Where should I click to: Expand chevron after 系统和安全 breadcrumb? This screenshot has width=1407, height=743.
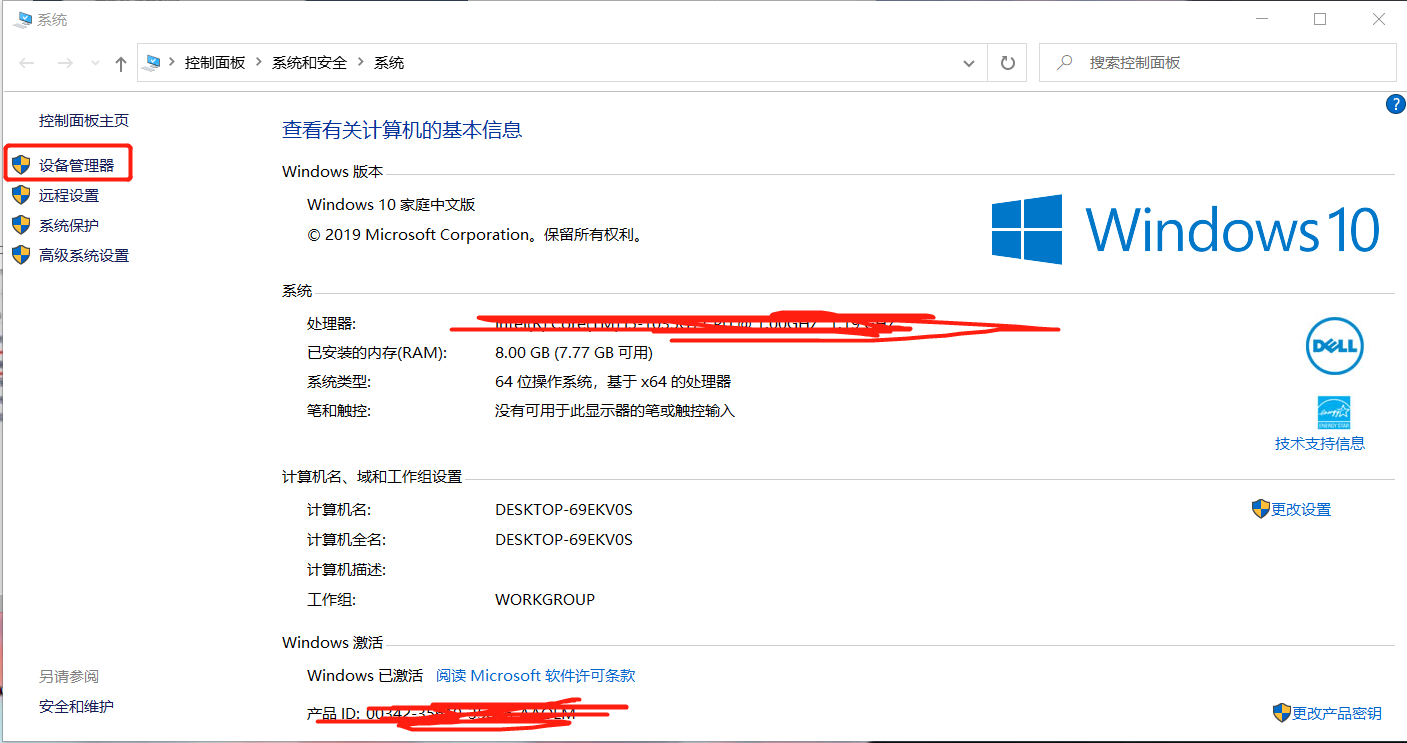tap(360, 62)
